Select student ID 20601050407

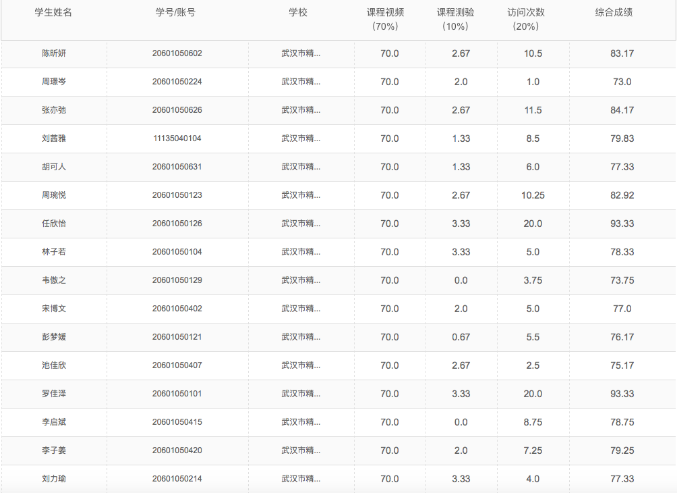pos(177,365)
